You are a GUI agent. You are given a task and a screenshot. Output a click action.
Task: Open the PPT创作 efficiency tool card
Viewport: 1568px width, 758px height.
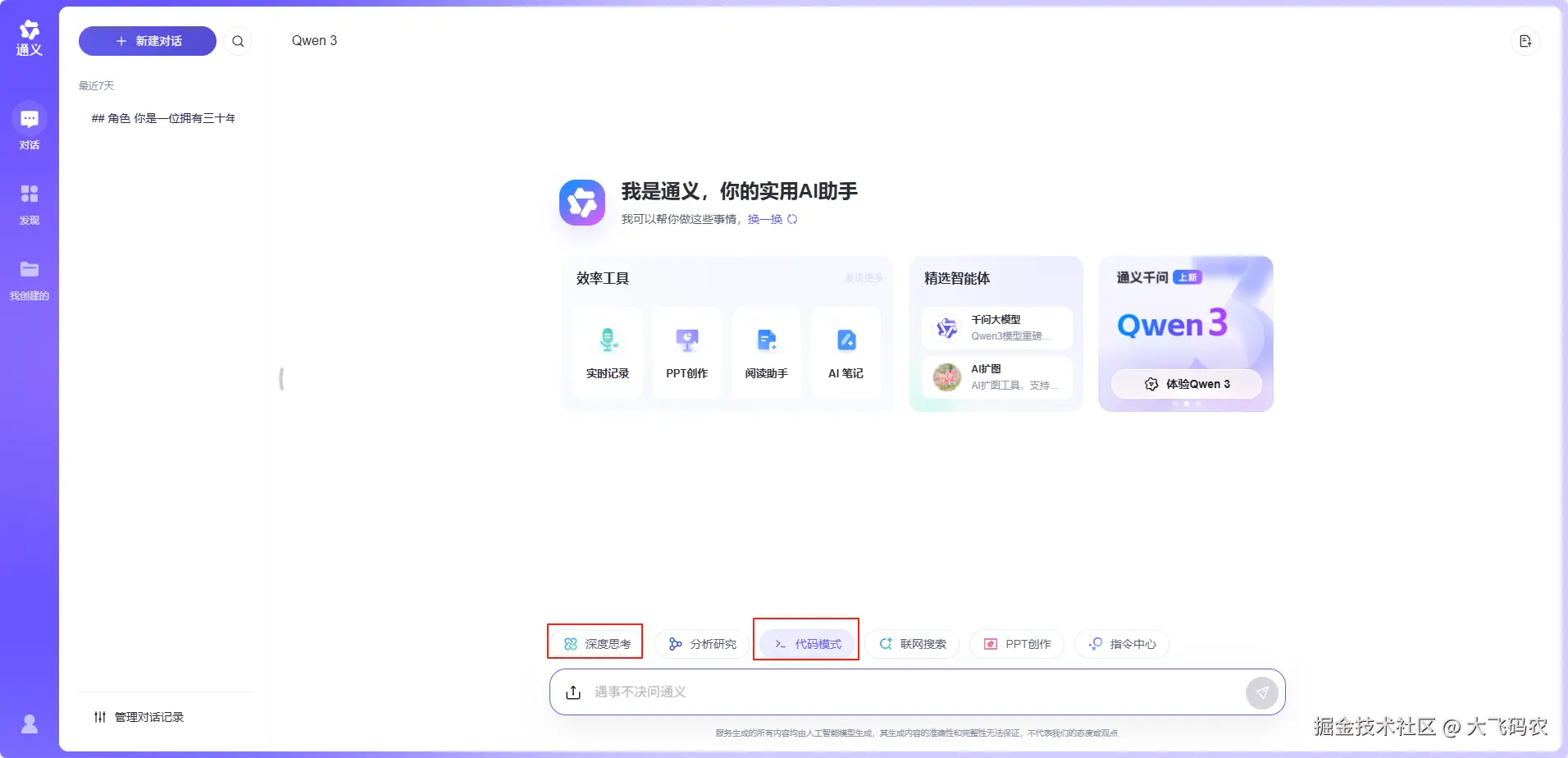coord(687,353)
